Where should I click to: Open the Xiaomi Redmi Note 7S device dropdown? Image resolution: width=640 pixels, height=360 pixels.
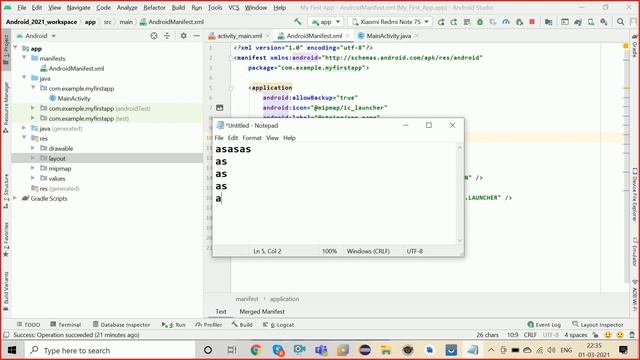click(x=390, y=22)
